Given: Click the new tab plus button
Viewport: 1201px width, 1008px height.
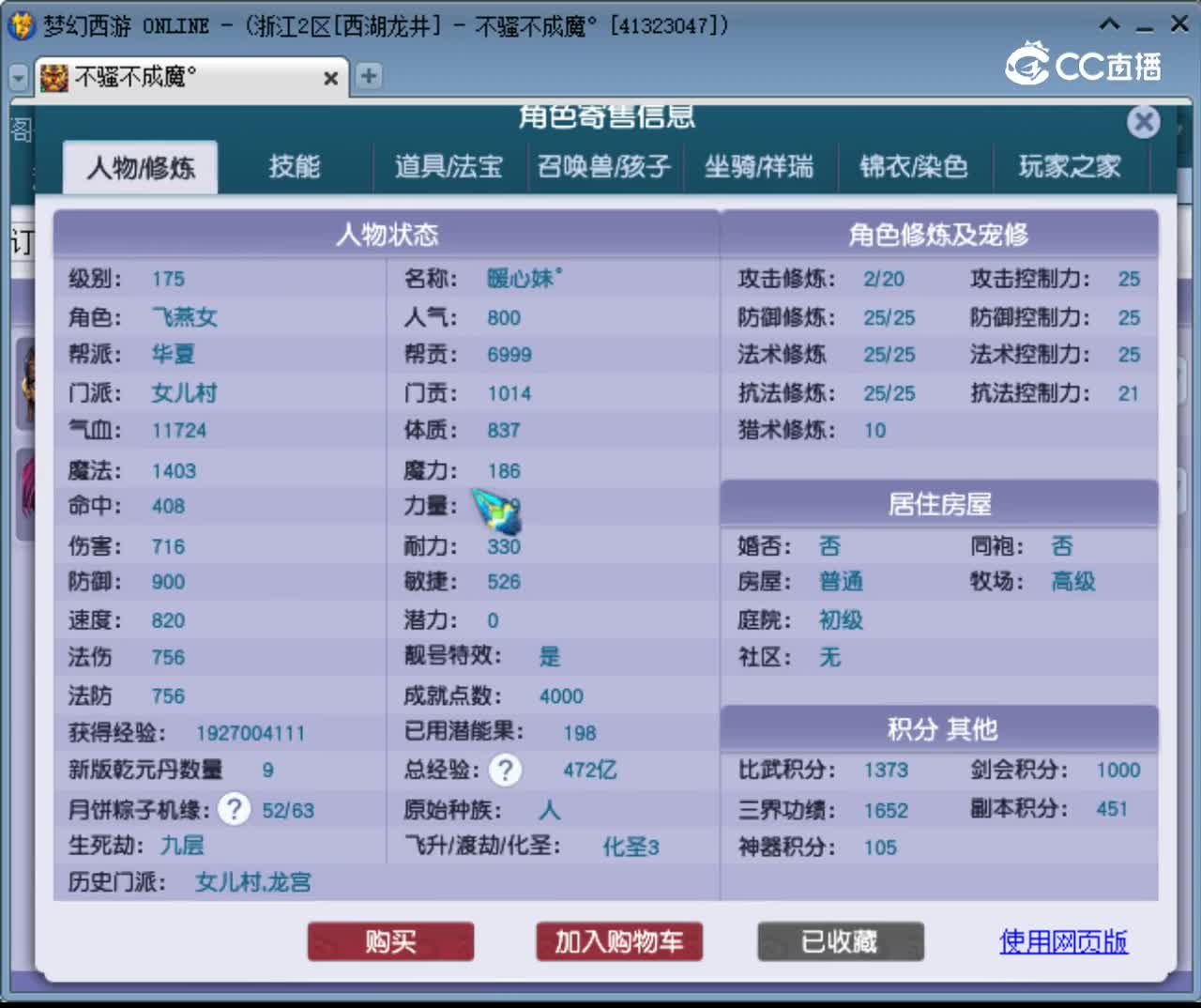Looking at the screenshot, I should 369,76.
